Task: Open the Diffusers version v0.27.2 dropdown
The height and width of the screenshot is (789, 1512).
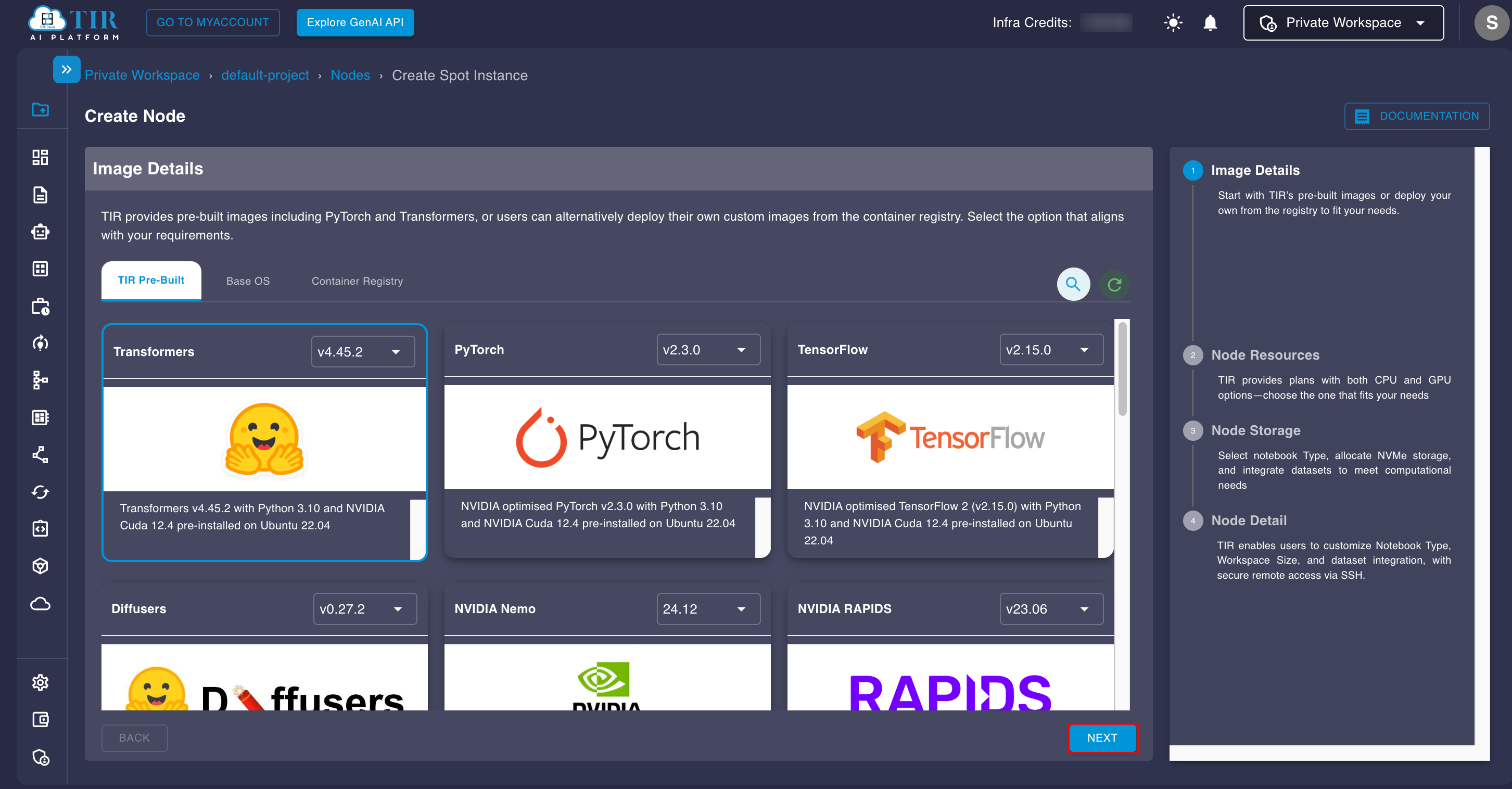Action: point(364,609)
